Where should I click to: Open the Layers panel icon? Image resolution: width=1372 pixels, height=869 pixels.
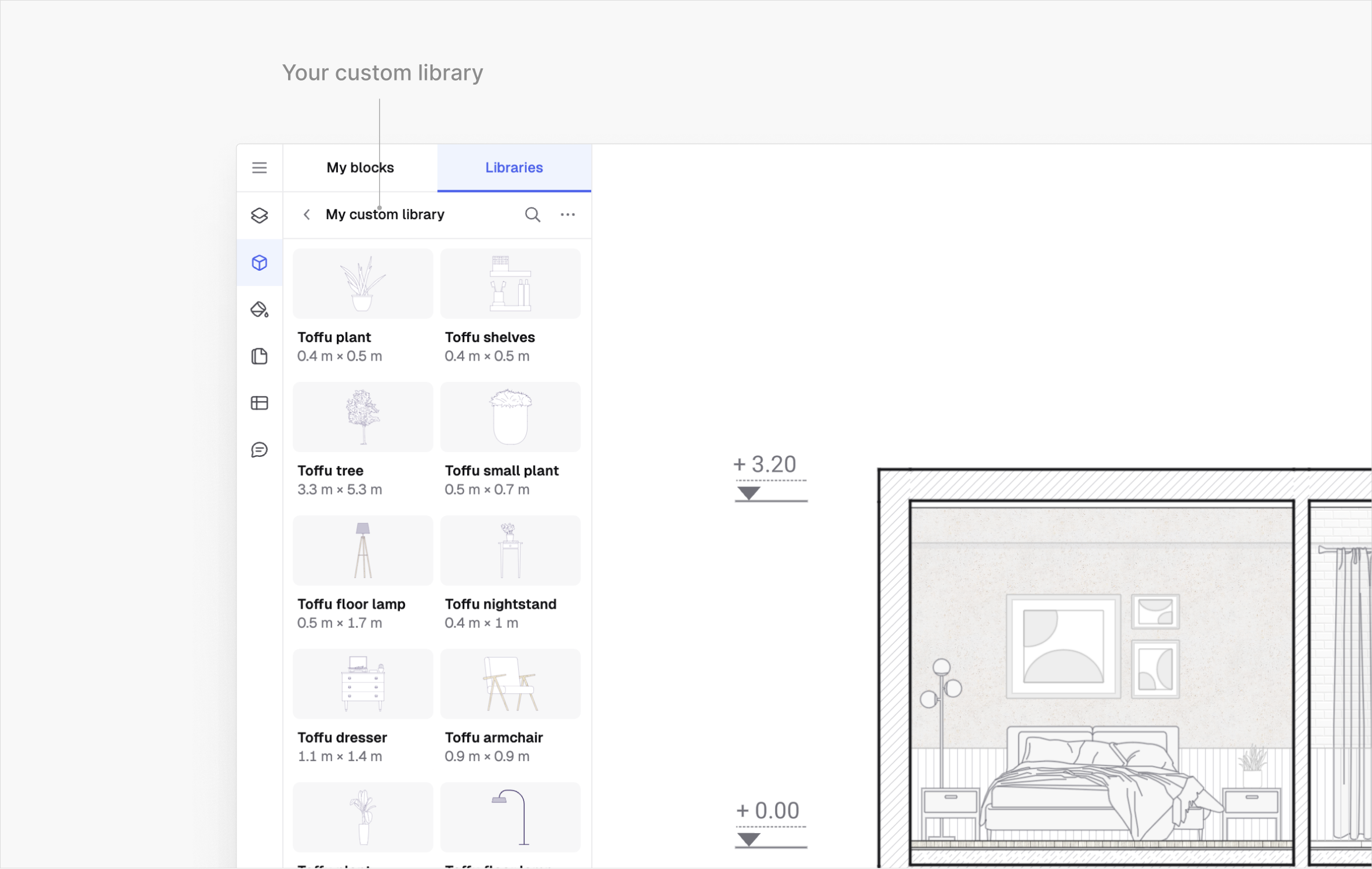tap(259, 216)
